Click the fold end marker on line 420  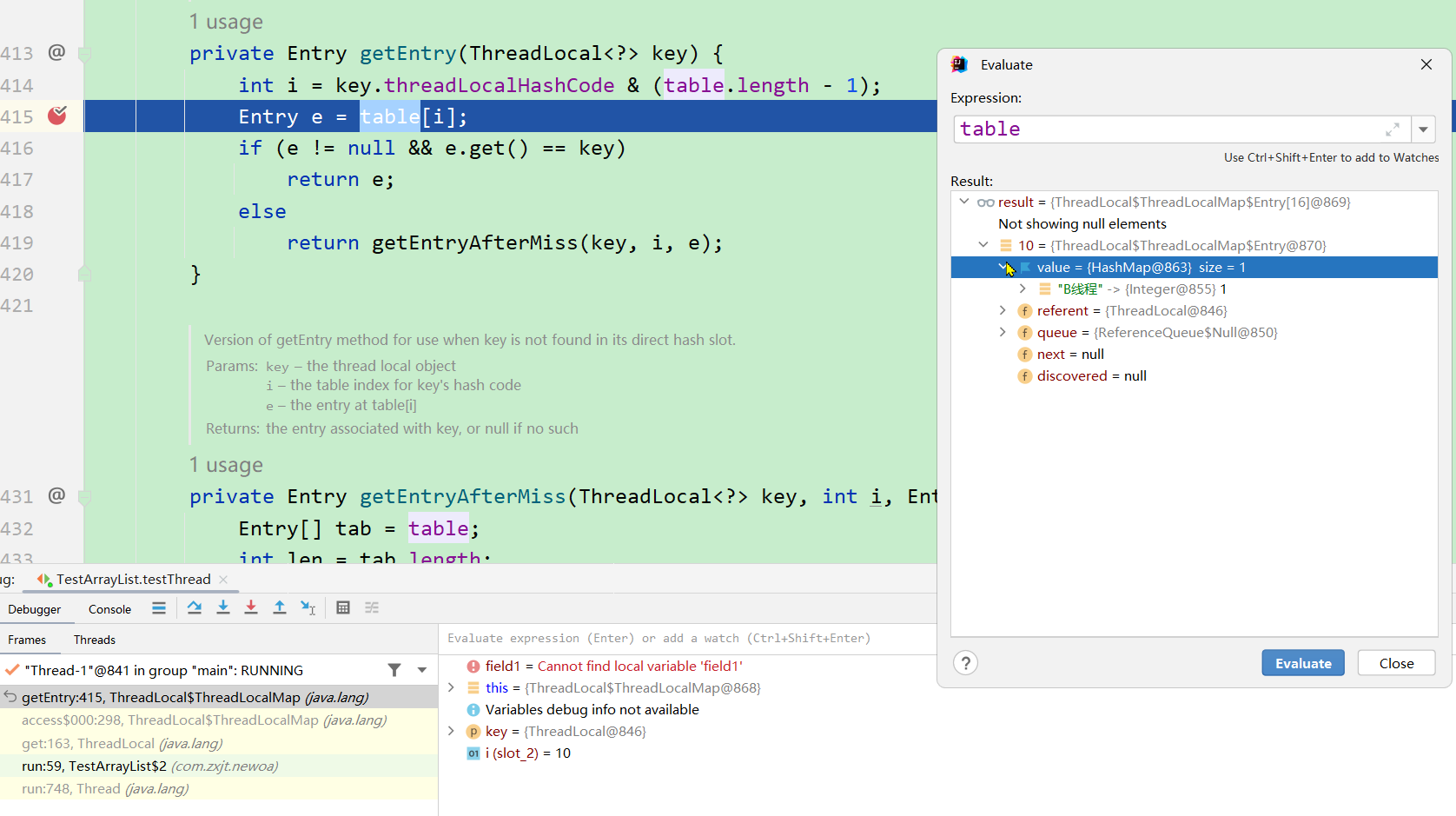(x=85, y=274)
